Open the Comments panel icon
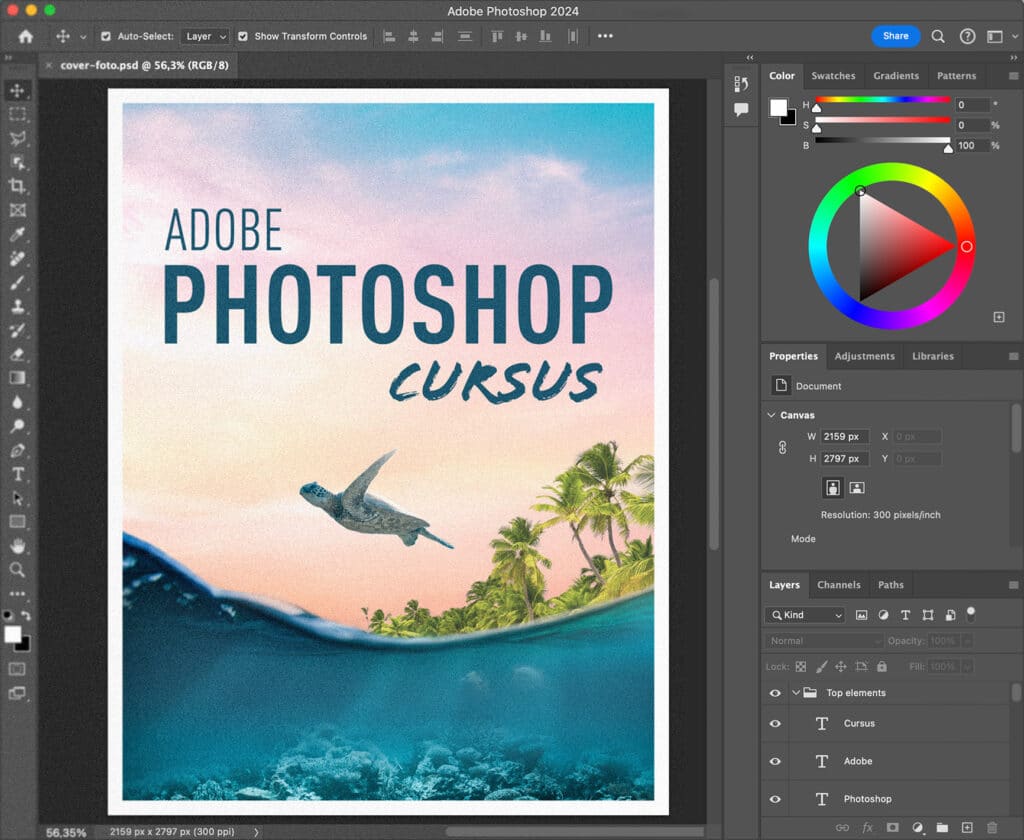Image resolution: width=1024 pixels, height=840 pixels. point(741,109)
